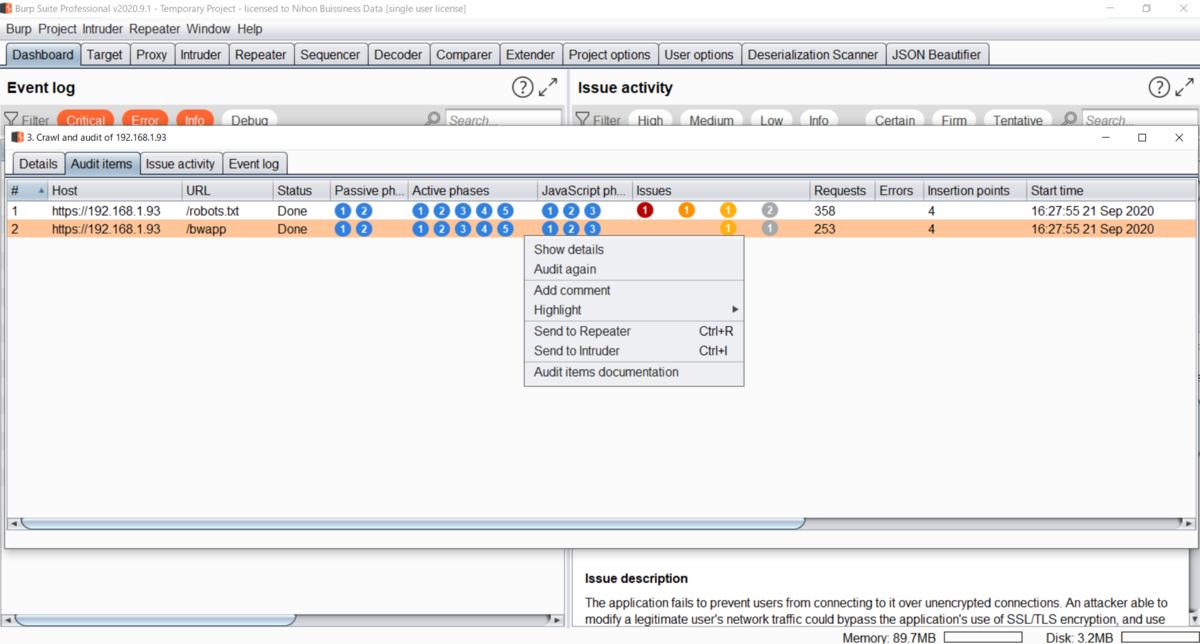Sort by Start time column header
Image resolution: width=1200 pixels, height=644 pixels.
point(1111,190)
